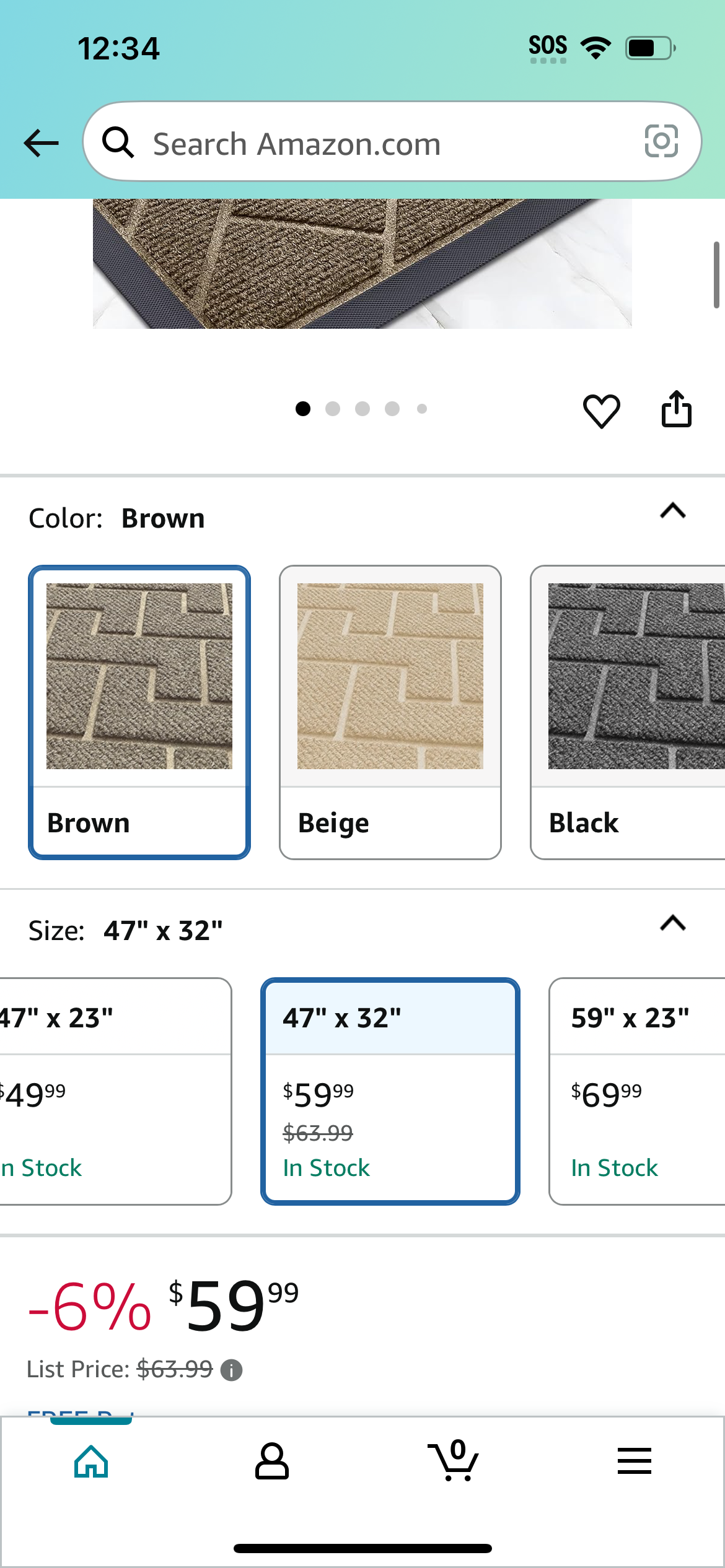Screen dimensions: 725x1568
Task: View the shopping cart icon
Action: pos(453,1460)
